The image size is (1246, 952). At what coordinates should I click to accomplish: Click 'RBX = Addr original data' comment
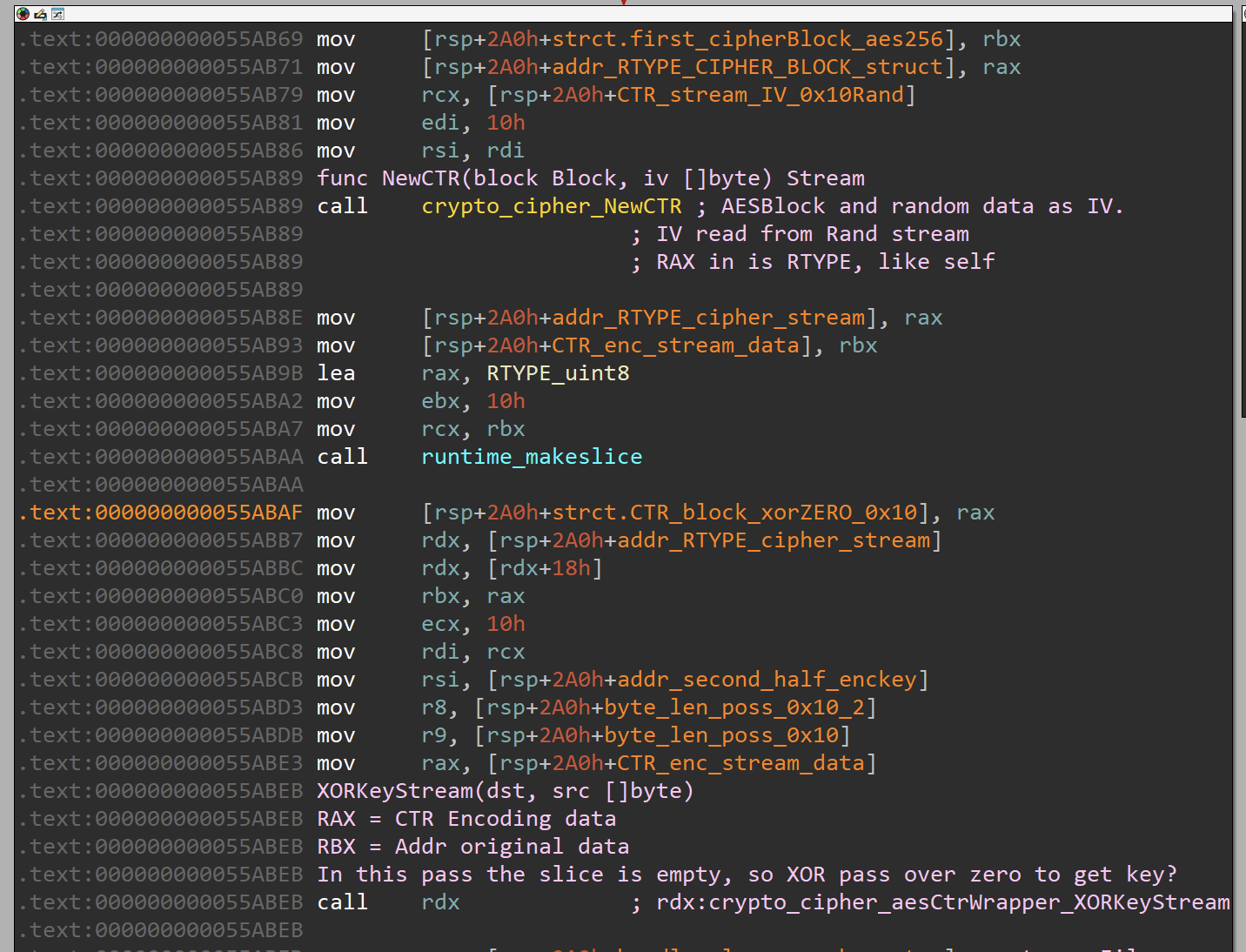(x=473, y=847)
